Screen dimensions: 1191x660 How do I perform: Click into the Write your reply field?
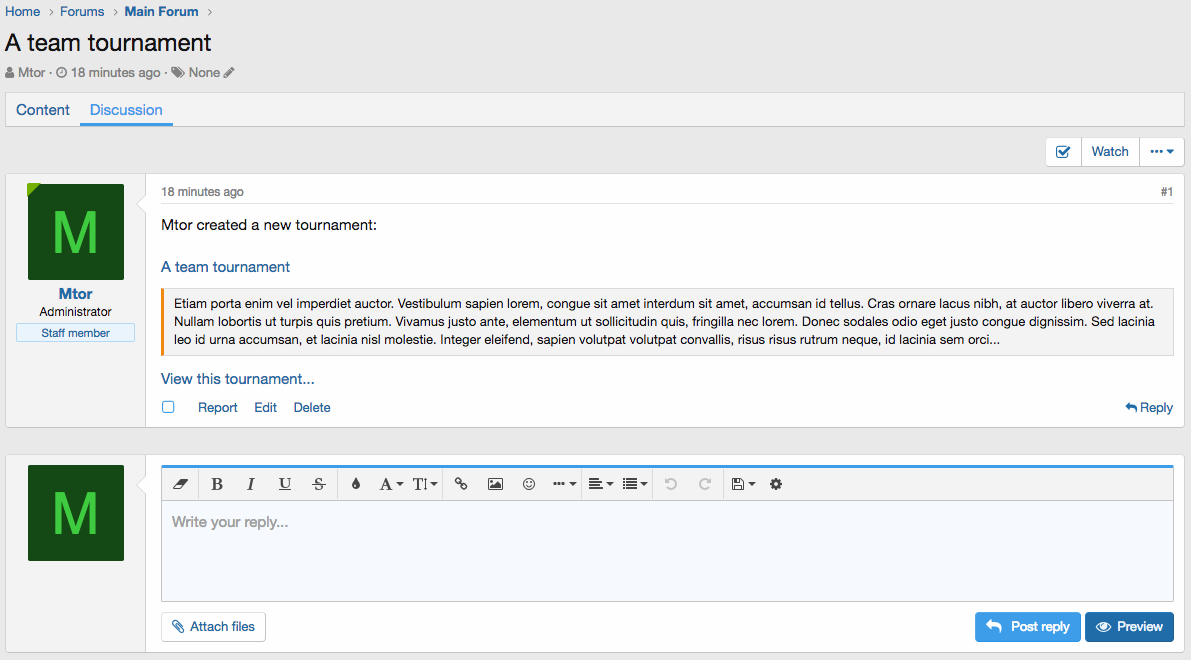point(667,550)
